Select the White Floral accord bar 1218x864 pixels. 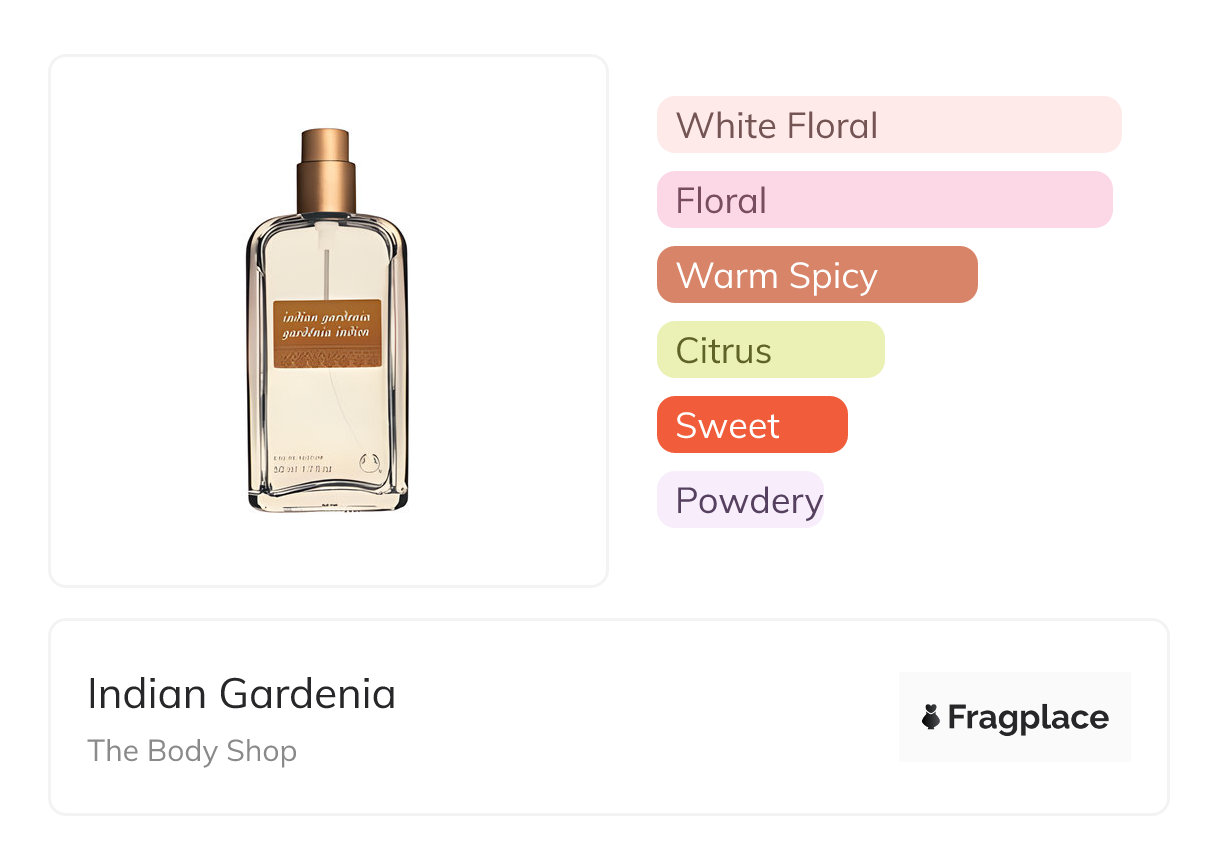click(x=888, y=125)
